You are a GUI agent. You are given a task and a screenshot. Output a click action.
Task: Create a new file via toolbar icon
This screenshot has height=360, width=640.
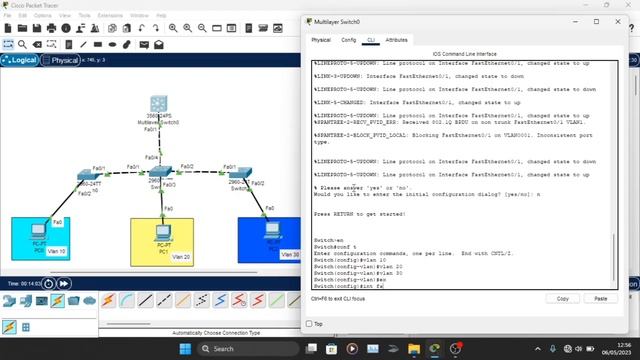click(8, 28)
